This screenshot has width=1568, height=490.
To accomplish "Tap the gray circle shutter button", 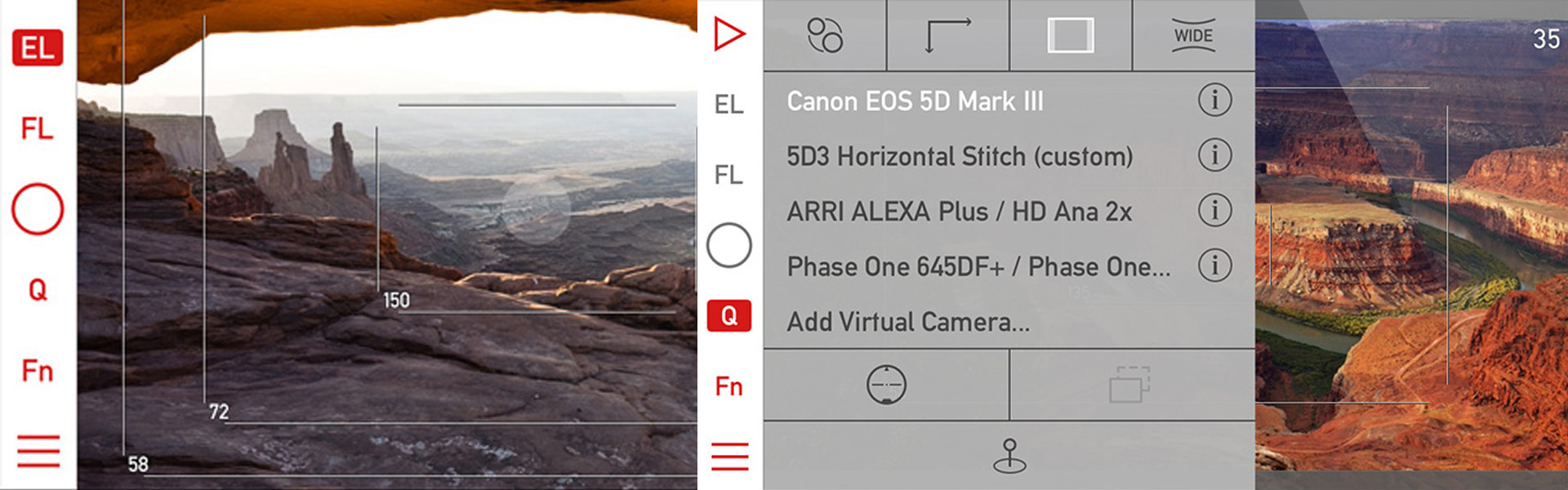I will (x=729, y=245).
